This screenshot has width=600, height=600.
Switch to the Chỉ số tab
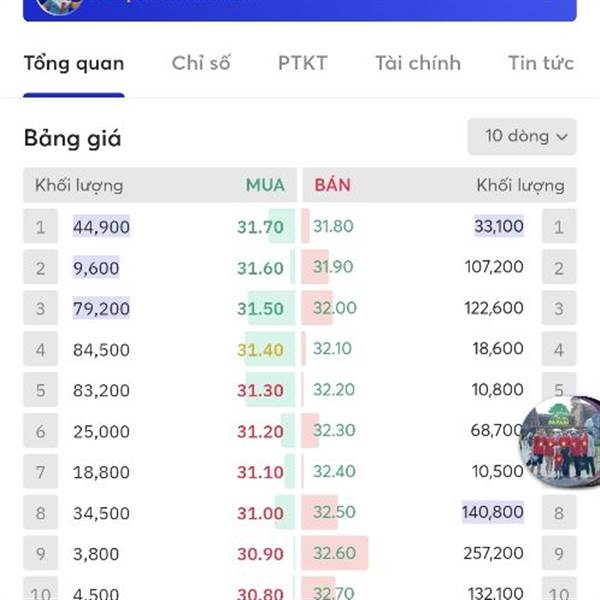tap(201, 63)
